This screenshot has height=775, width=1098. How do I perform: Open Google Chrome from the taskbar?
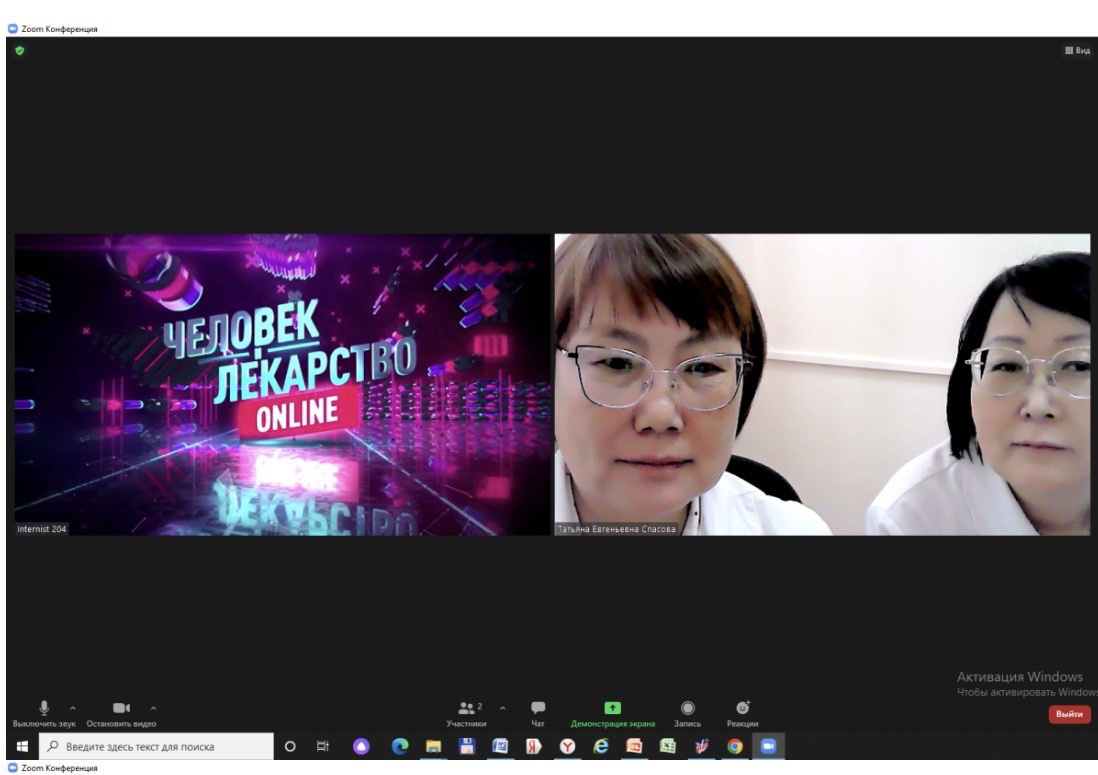click(735, 746)
